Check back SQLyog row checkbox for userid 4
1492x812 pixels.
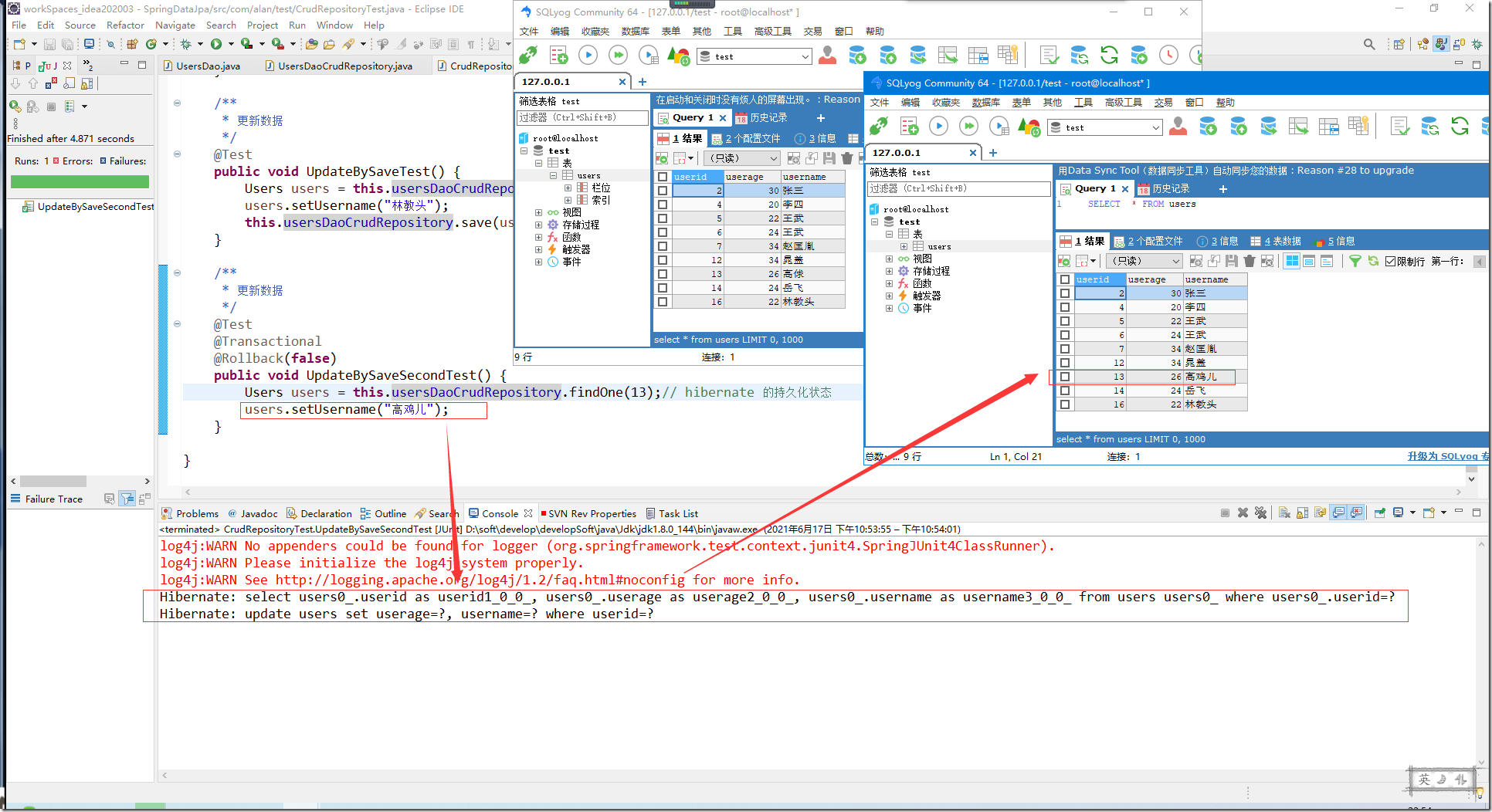click(663, 205)
